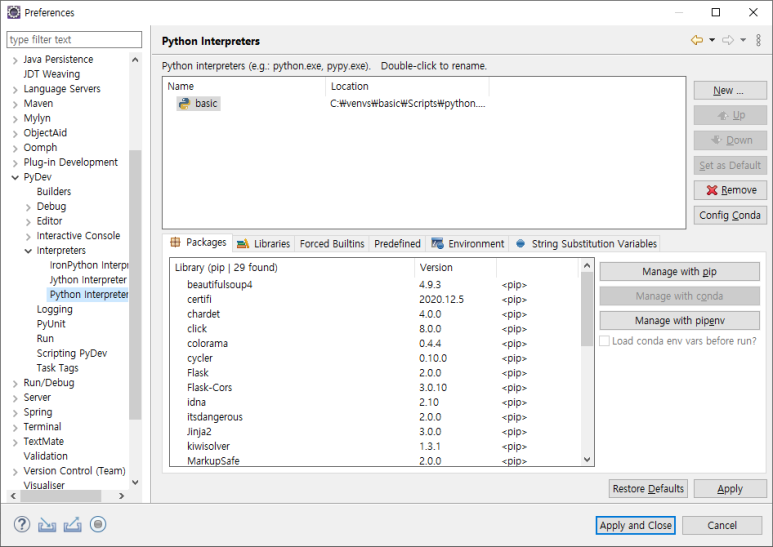Click the Preferences window title icon
773x547 pixels.
(x=14, y=12)
